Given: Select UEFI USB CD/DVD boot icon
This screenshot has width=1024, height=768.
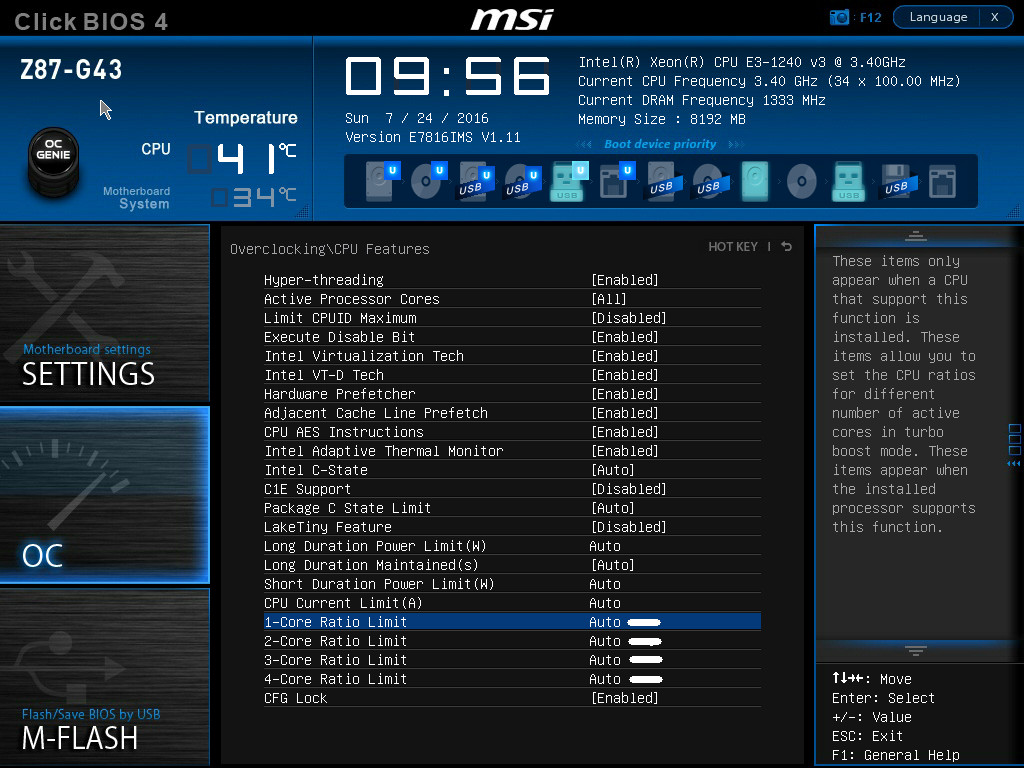Looking at the screenshot, I should tap(522, 182).
